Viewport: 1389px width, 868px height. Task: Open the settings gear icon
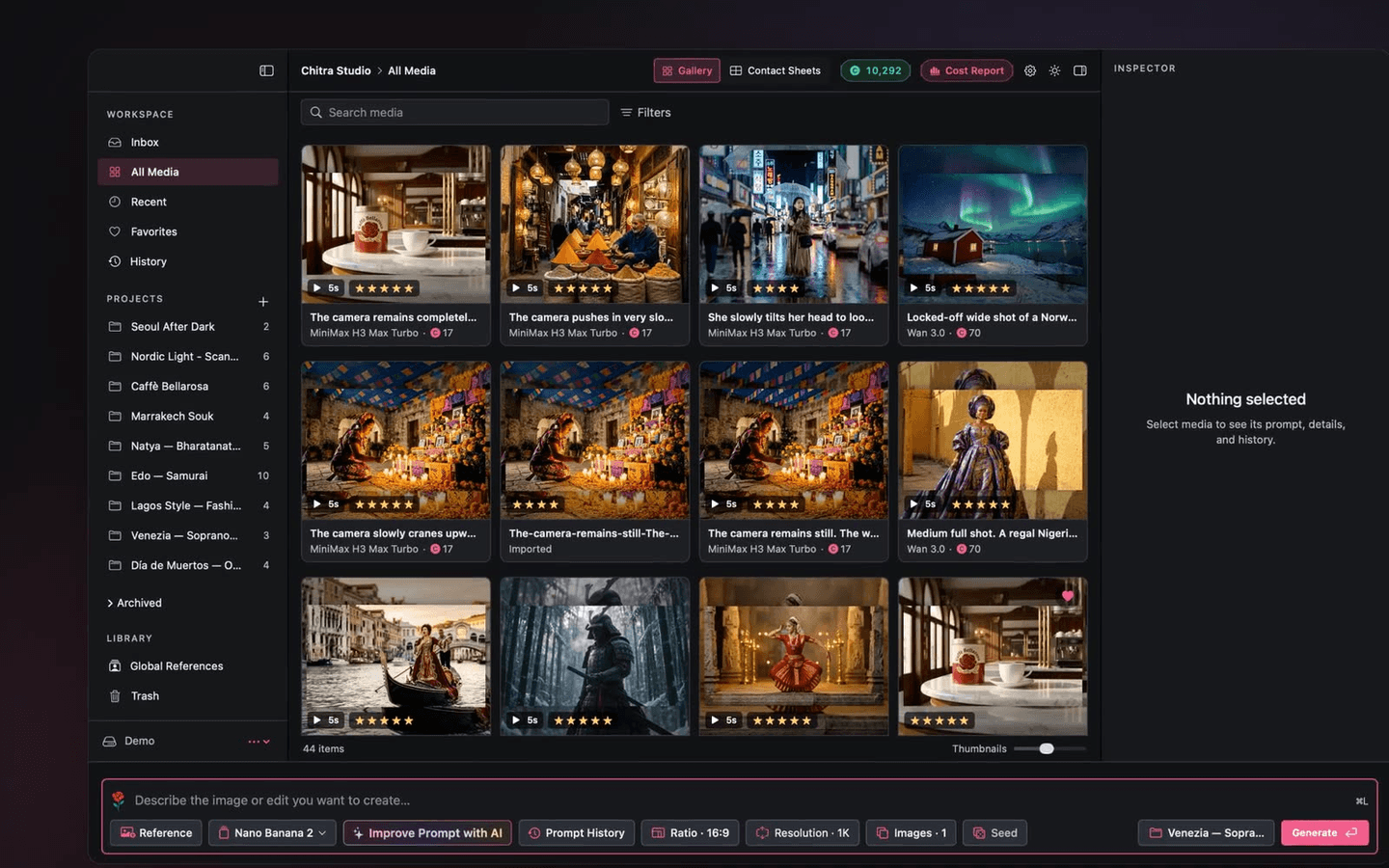coord(1030,70)
